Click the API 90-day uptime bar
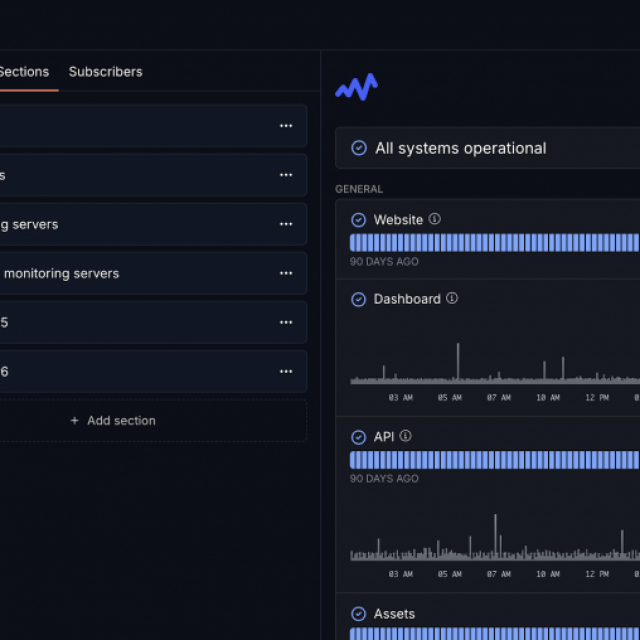Viewport: 640px width, 640px height. click(494, 460)
